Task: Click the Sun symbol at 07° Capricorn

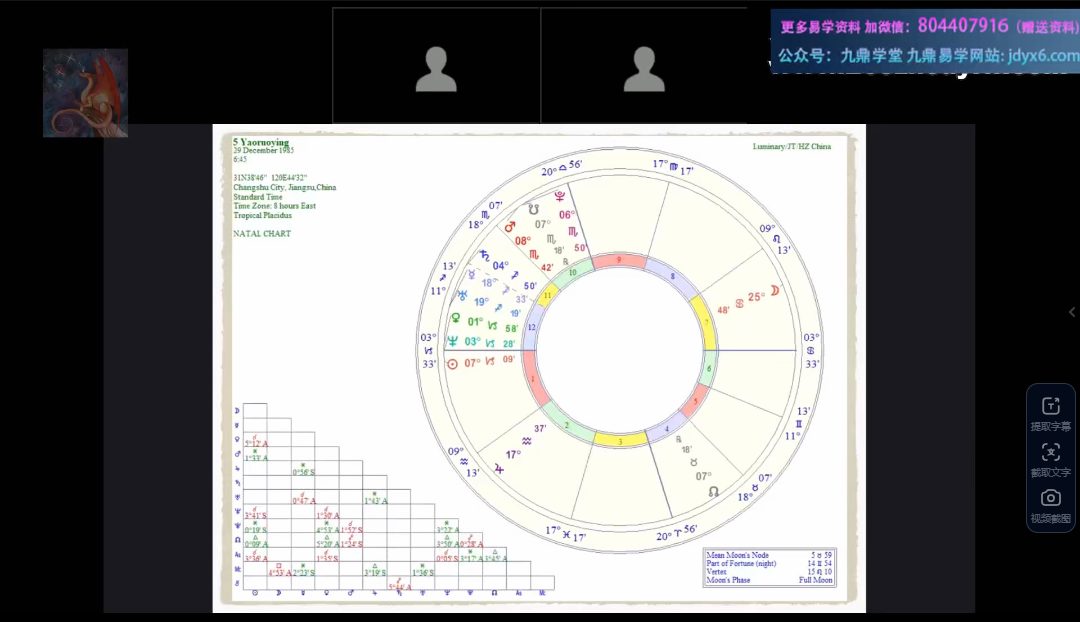Action: [451, 364]
